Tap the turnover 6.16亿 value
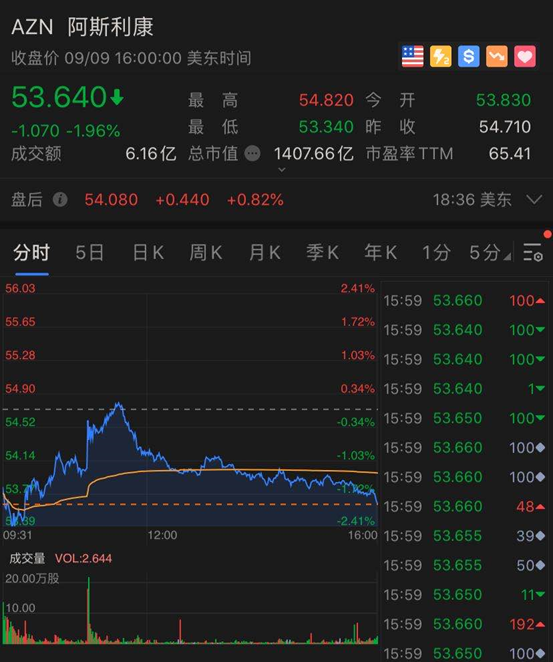 pos(151,153)
